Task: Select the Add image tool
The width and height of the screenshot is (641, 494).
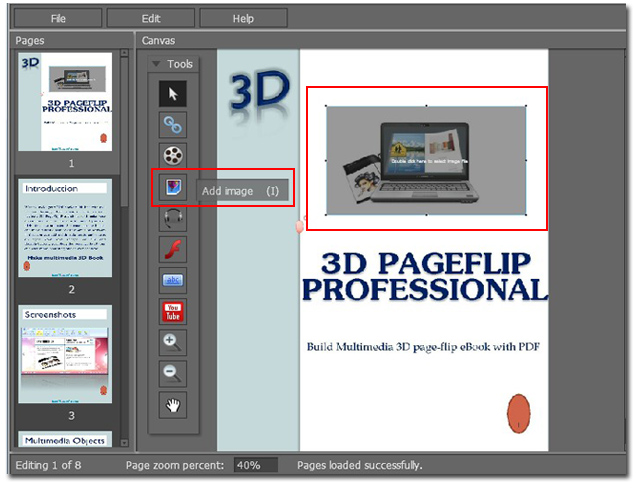Action: 173,187
